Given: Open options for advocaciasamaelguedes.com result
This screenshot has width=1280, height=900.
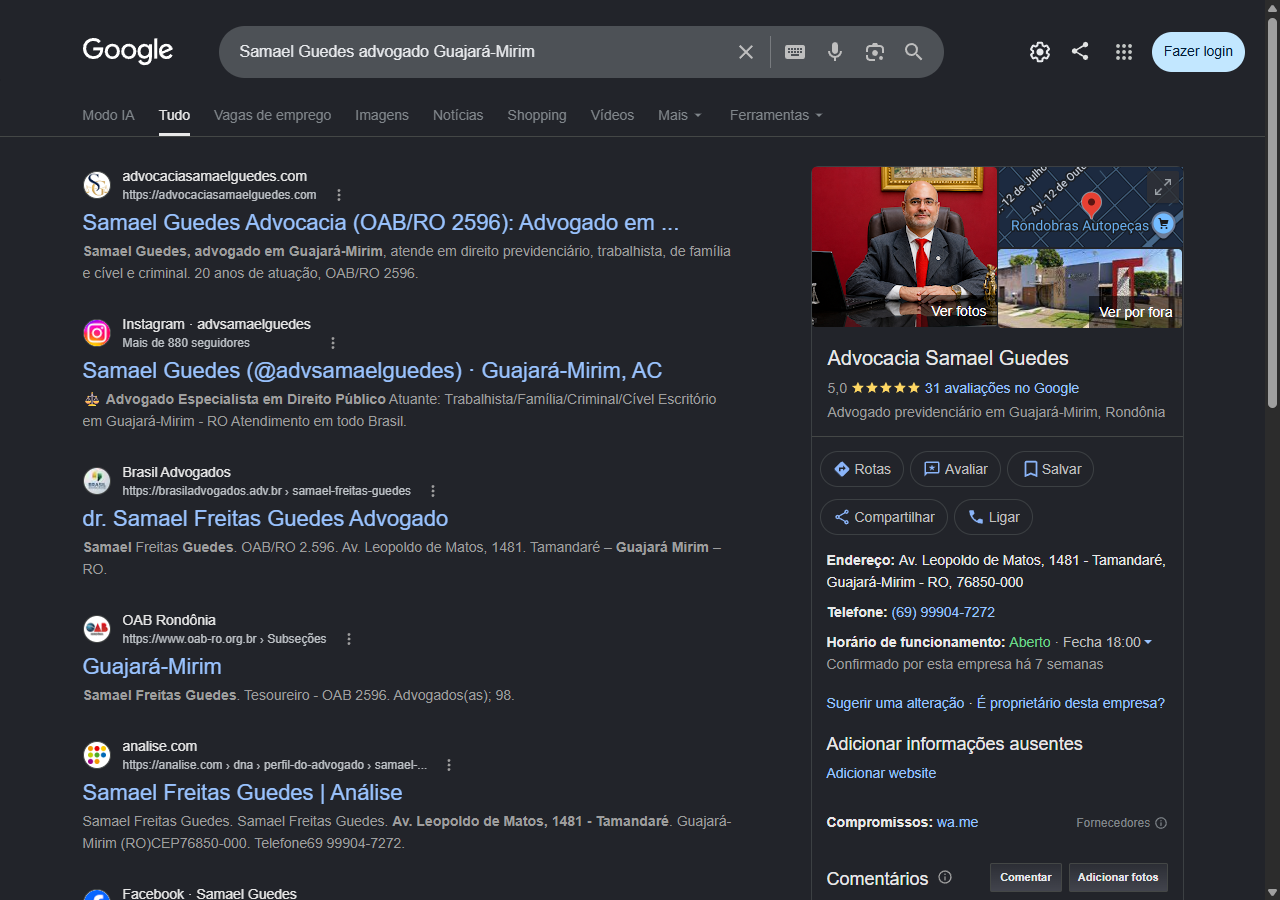Looking at the screenshot, I should (x=339, y=195).
